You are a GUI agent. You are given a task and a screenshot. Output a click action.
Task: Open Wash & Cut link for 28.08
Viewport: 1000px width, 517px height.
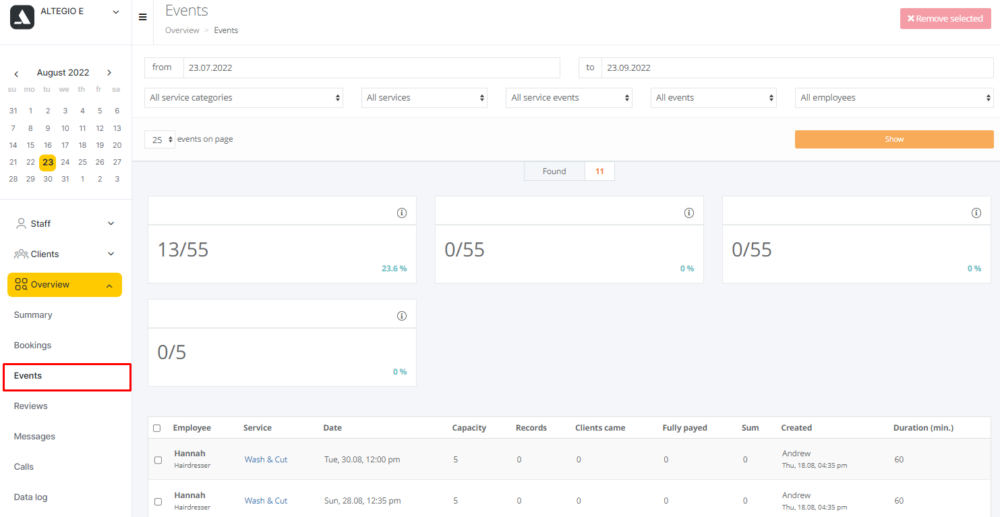(266, 501)
